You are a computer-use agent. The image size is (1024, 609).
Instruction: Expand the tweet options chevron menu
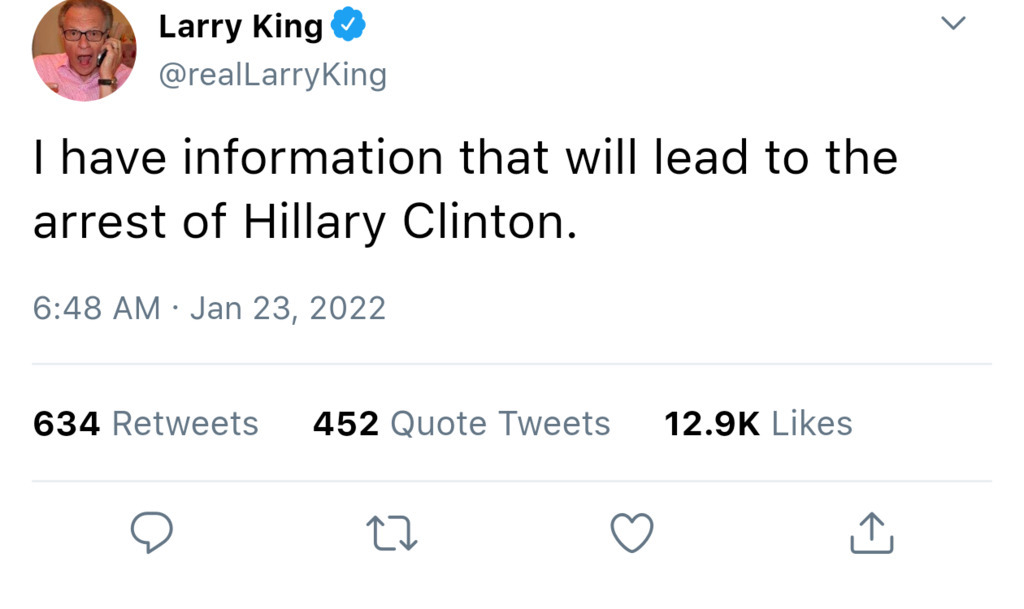tap(954, 23)
